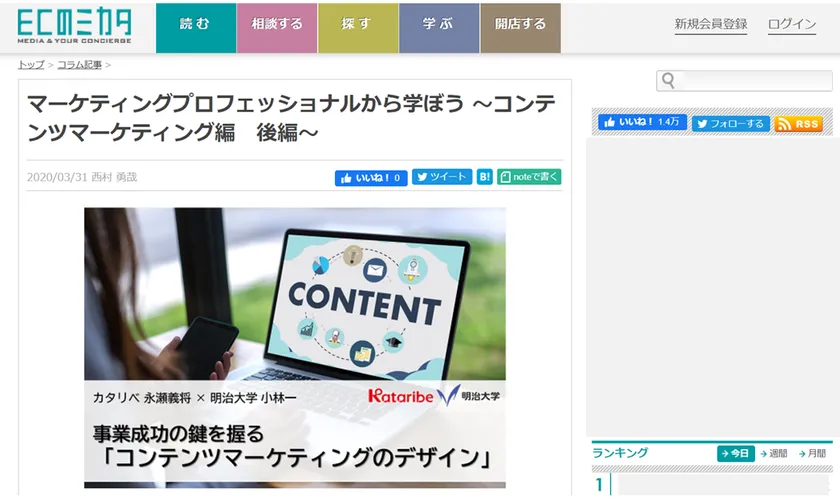Like the article with いいね! 0 button
This screenshot has width=840, height=501.
coord(371,178)
